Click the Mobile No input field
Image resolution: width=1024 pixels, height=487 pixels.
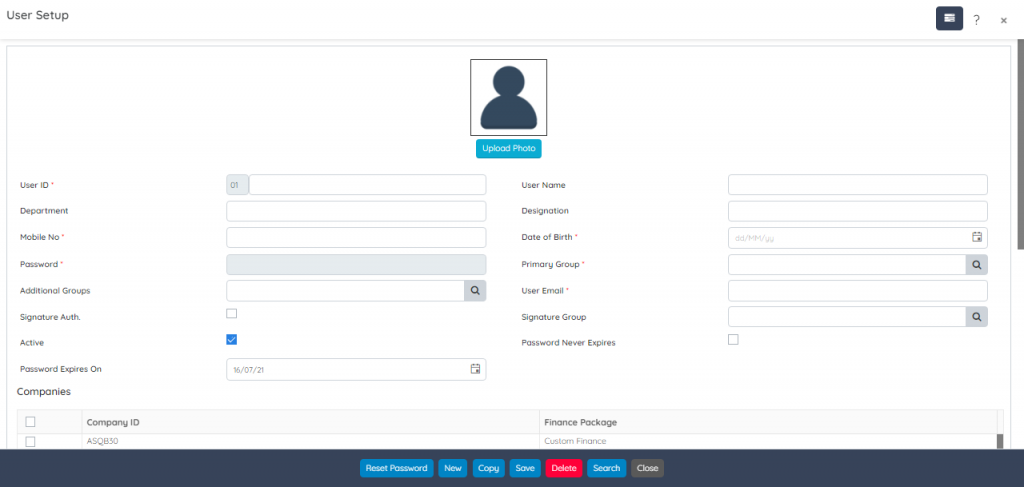click(356, 238)
